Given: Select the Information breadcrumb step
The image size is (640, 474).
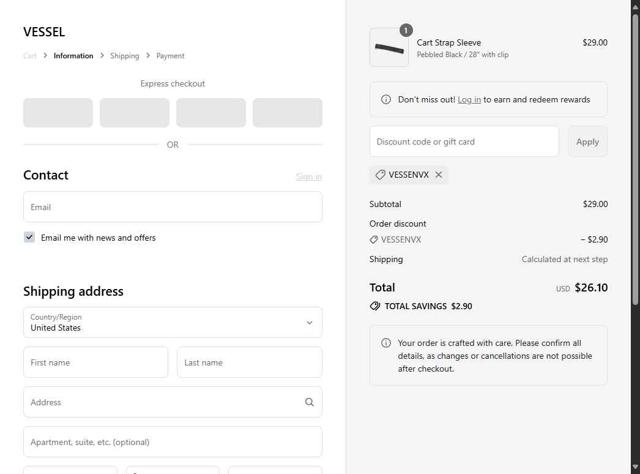Looking at the screenshot, I should pos(73,56).
